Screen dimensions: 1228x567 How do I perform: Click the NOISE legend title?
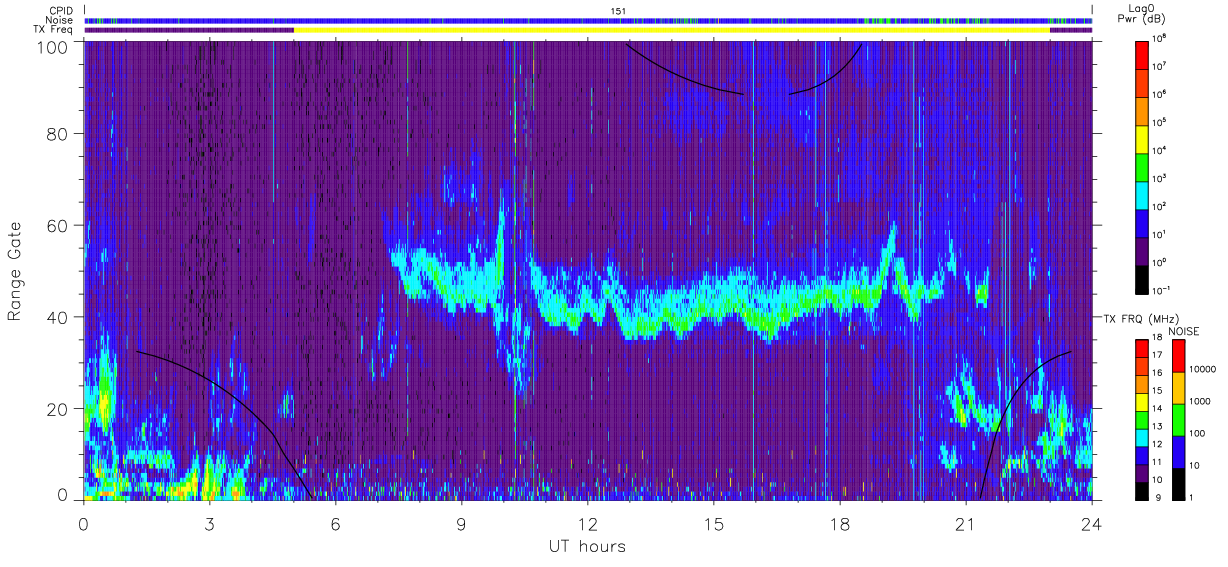click(1185, 330)
